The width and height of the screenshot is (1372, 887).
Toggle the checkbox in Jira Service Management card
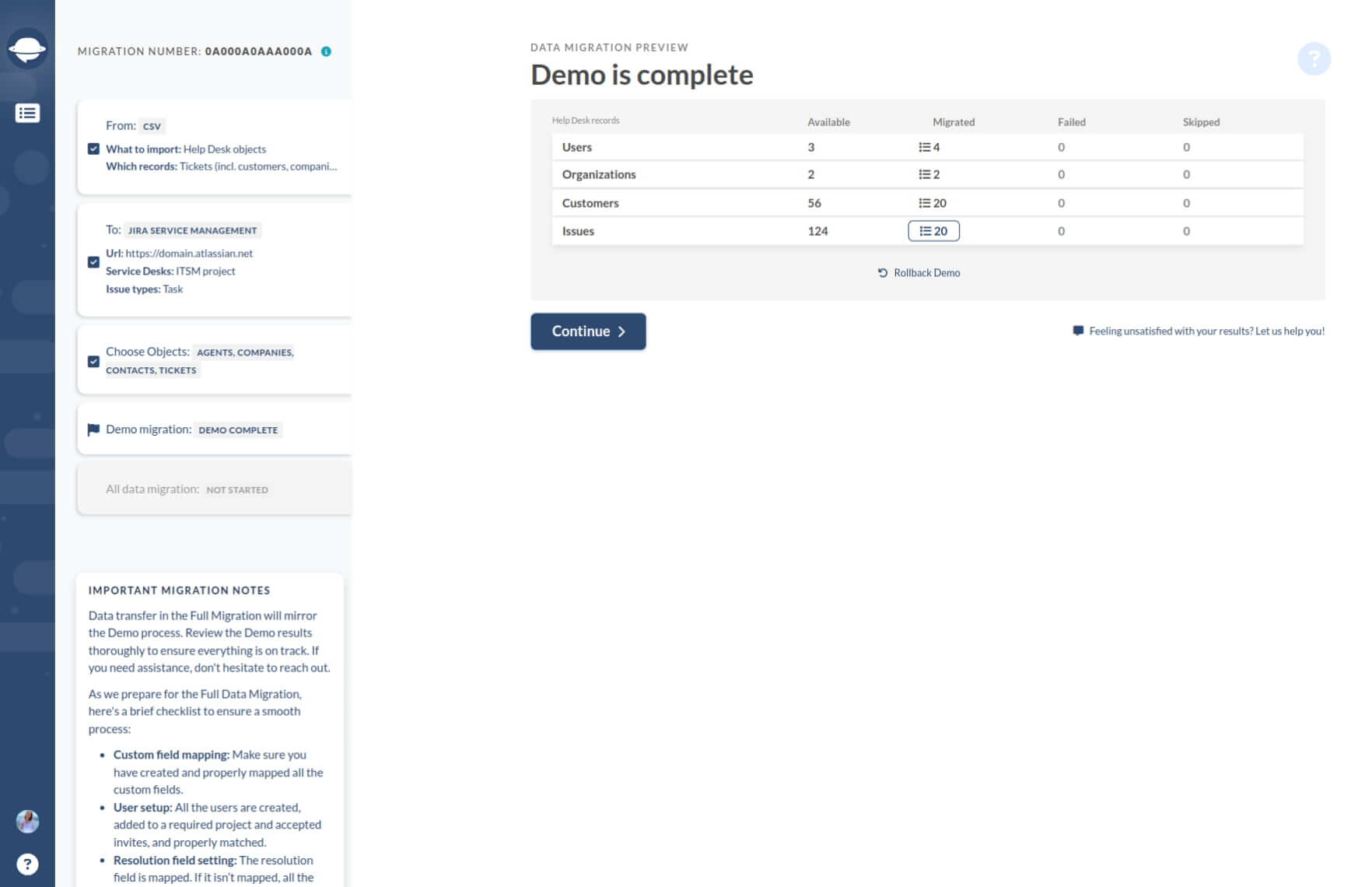point(93,262)
